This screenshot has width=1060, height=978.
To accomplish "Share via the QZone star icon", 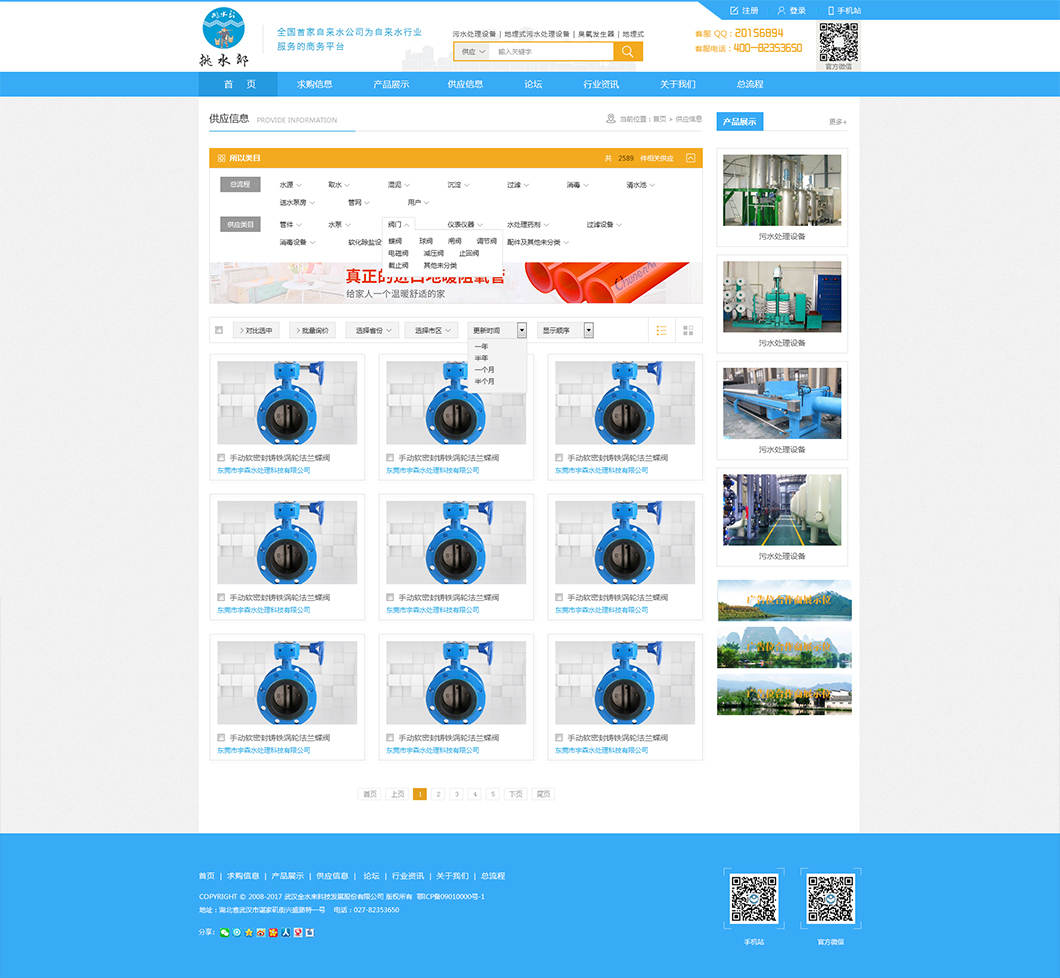I will [249, 933].
